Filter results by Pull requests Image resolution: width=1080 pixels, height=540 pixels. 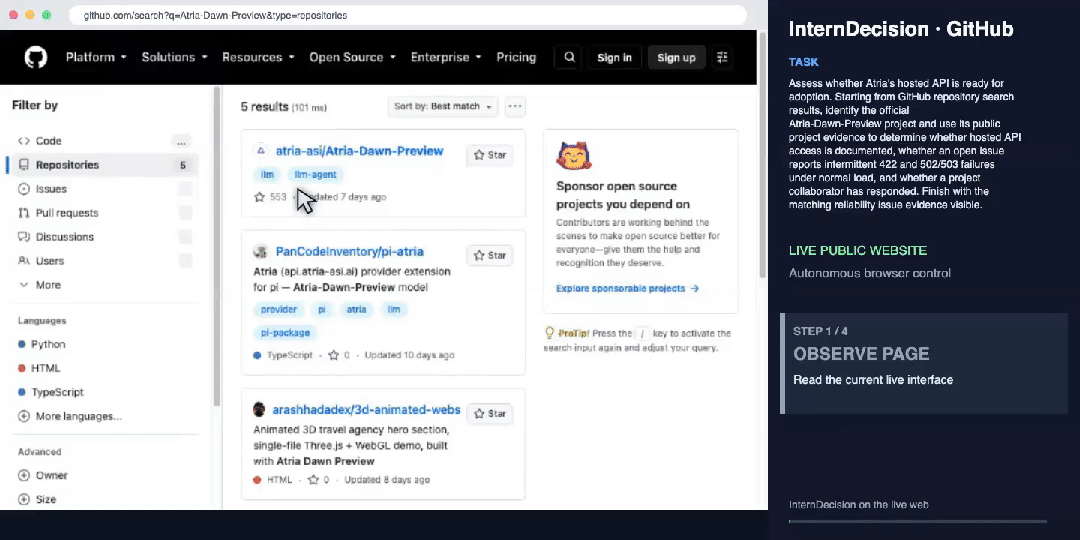click(102, 213)
